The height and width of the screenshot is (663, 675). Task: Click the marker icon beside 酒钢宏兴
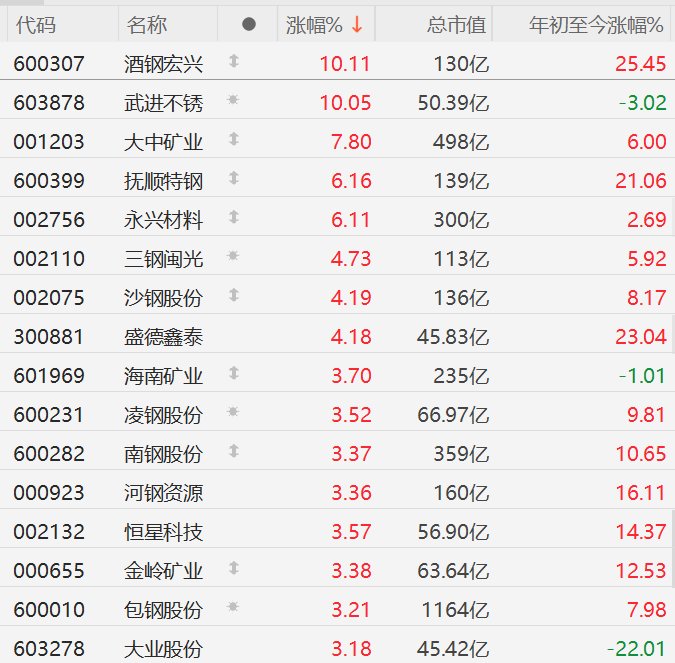(x=234, y=62)
